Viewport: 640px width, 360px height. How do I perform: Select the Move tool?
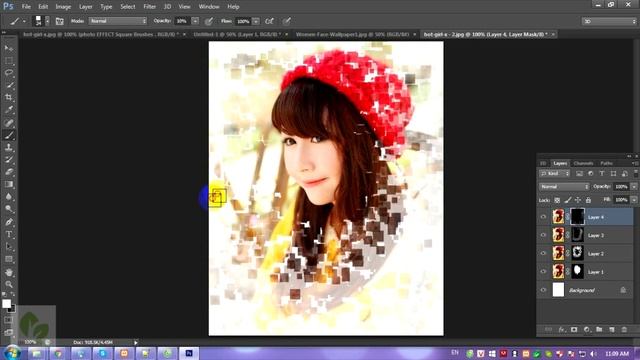click(9, 48)
